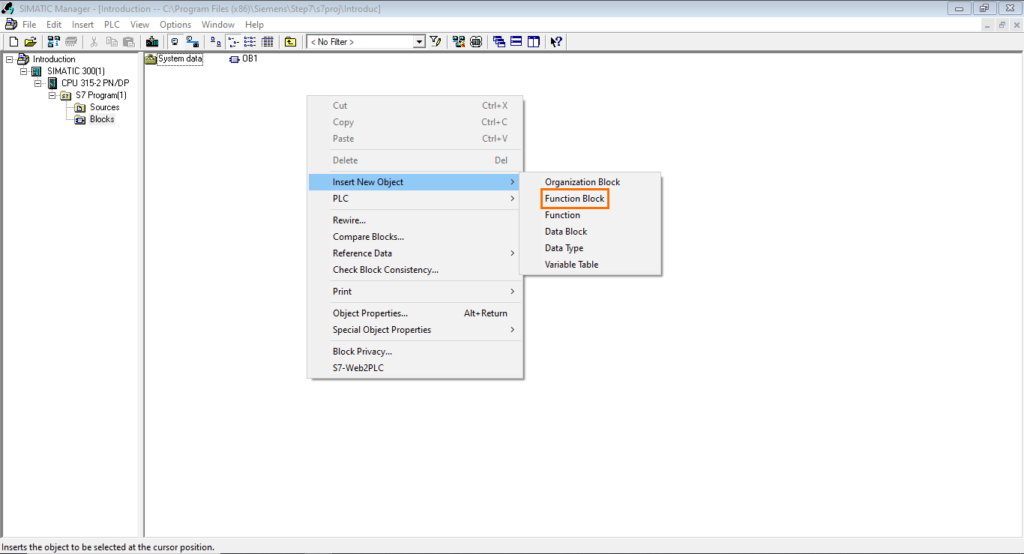Collapse the CPU 315-2 PN/DP node
Image resolution: width=1024 pixels, height=554 pixels.
pyautogui.click(x=38, y=83)
